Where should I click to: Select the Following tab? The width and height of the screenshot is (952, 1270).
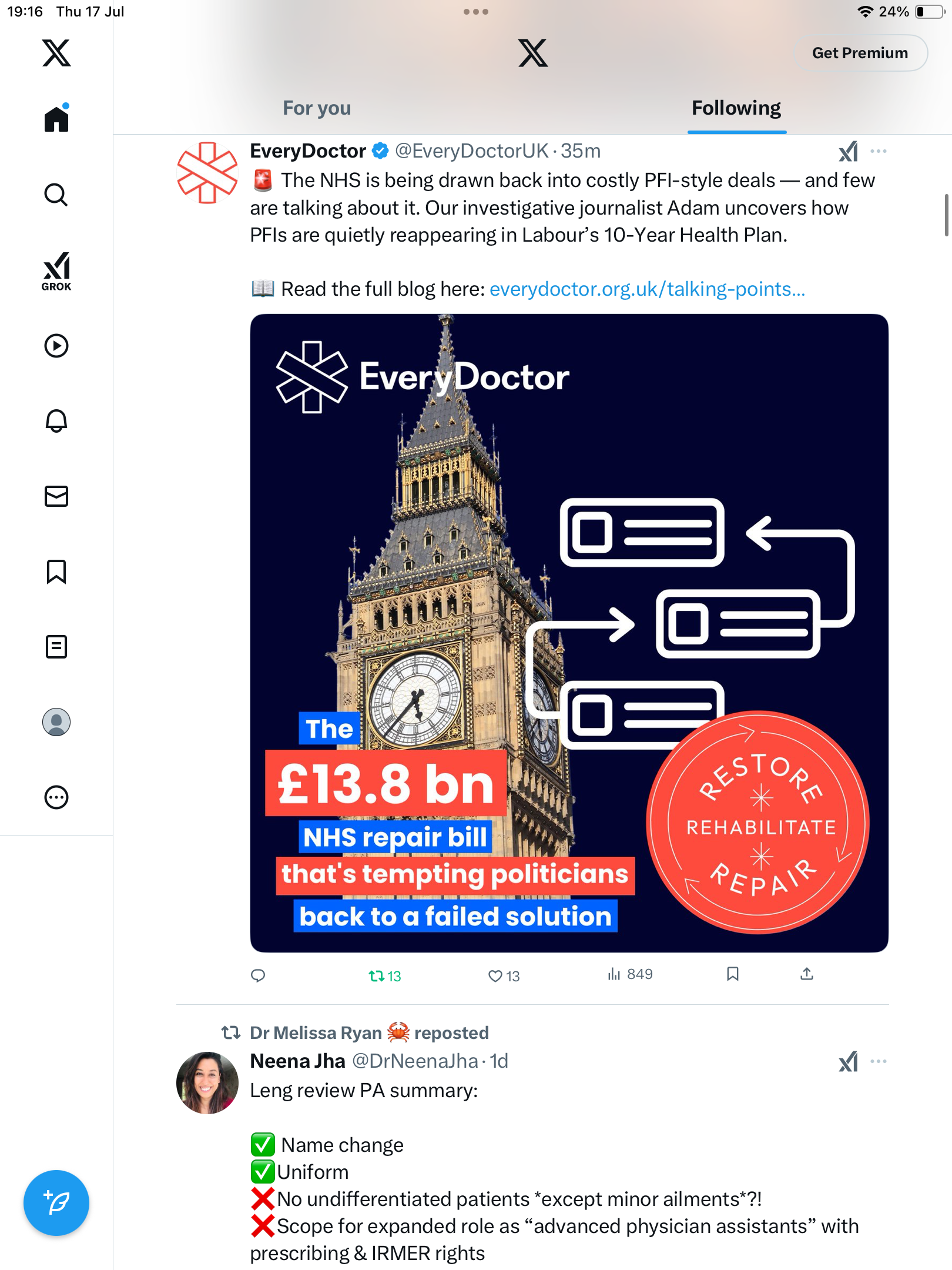pyautogui.click(x=736, y=108)
